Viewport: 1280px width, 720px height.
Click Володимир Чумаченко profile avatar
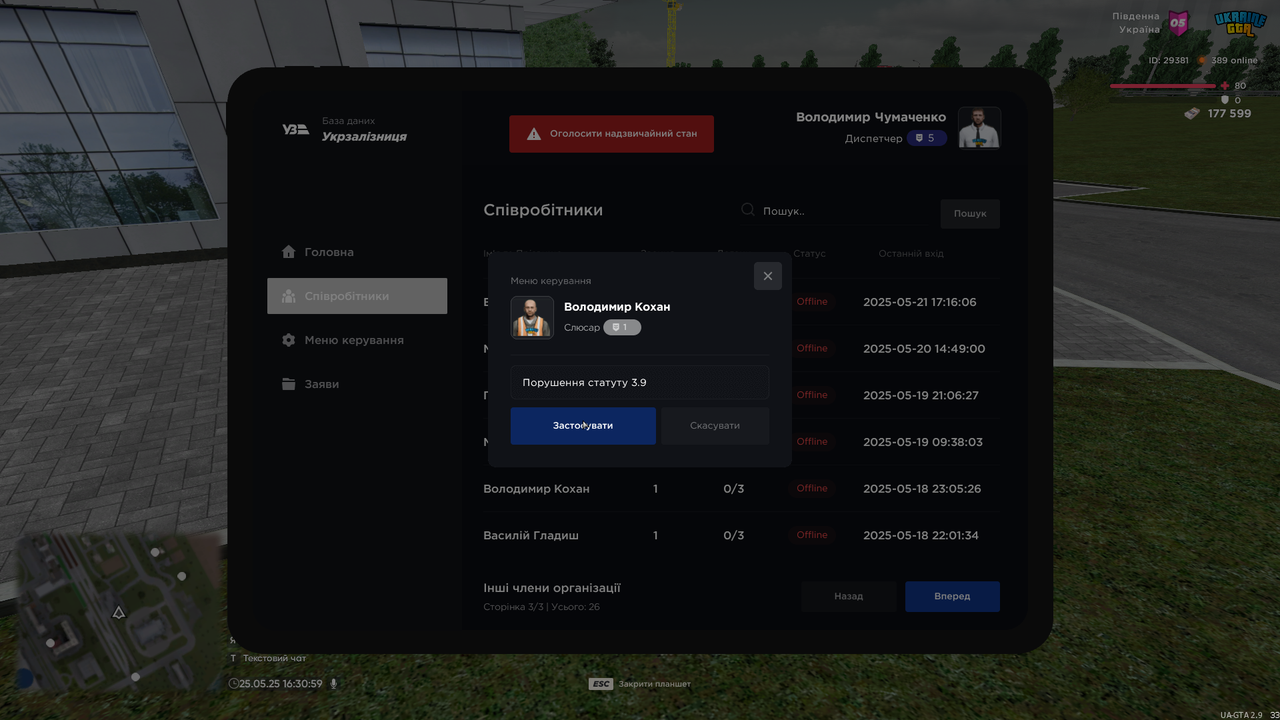[979, 127]
